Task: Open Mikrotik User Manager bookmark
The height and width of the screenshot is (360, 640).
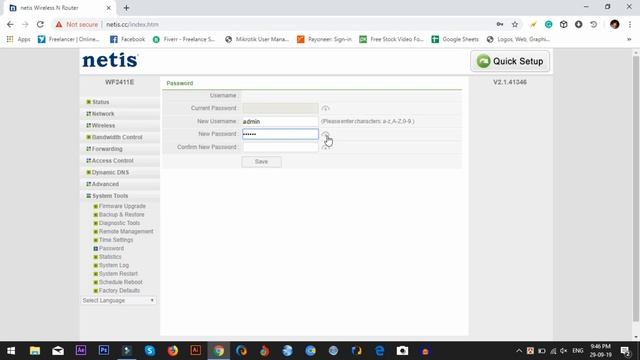Action: (x=257, y=39)
